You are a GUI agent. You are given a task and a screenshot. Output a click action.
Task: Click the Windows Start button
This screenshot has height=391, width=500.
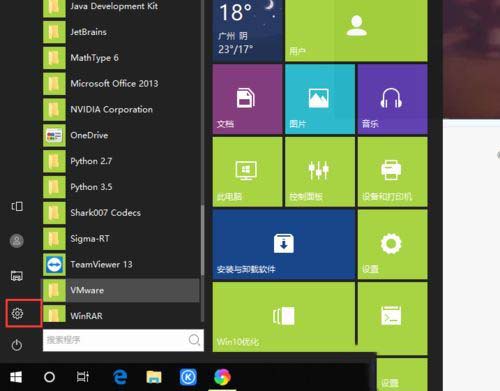(x=16, y=377)
